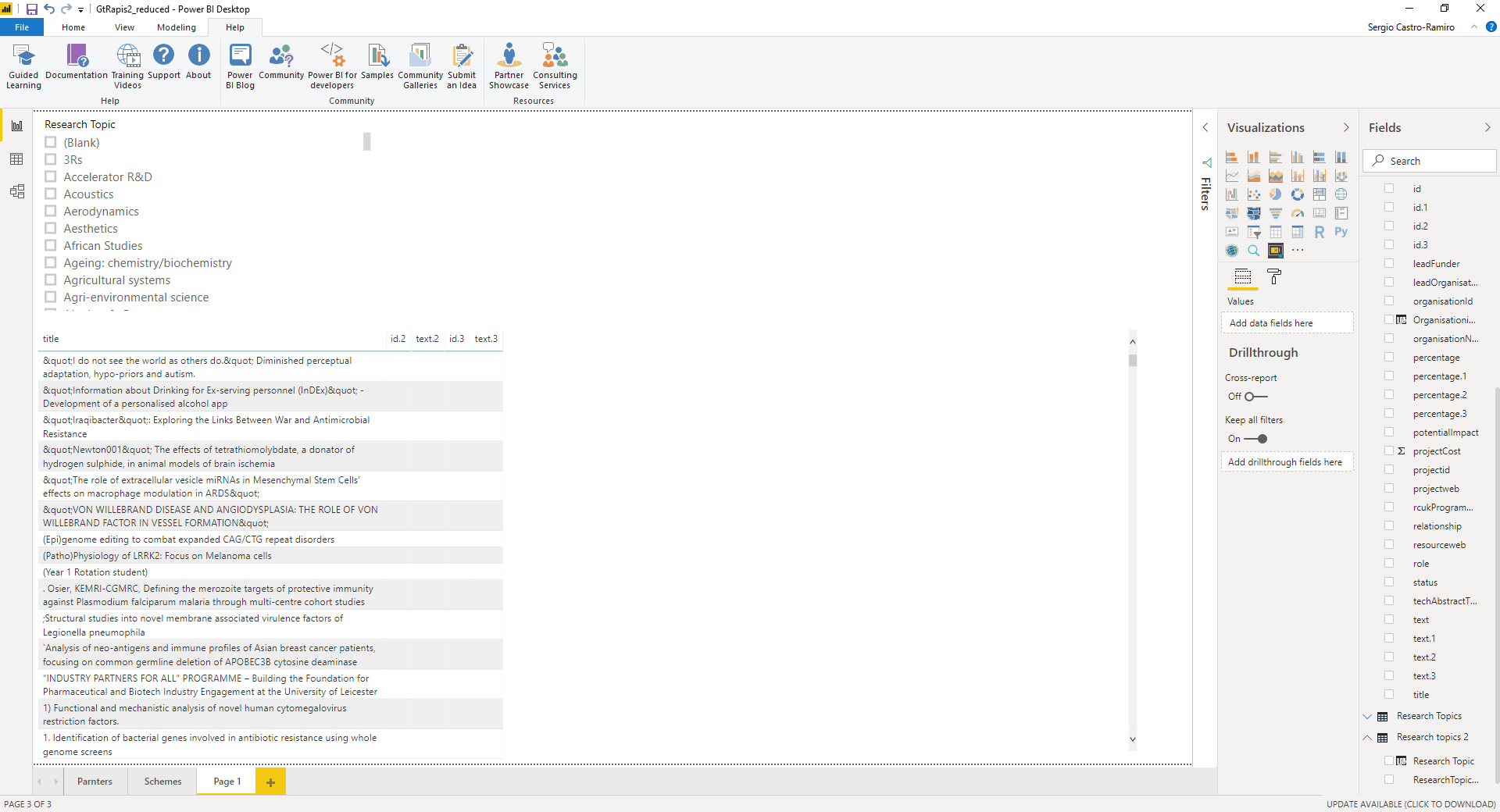
Task: Tick the projectCost field checkbox
Action: (x=1389, y=451)
